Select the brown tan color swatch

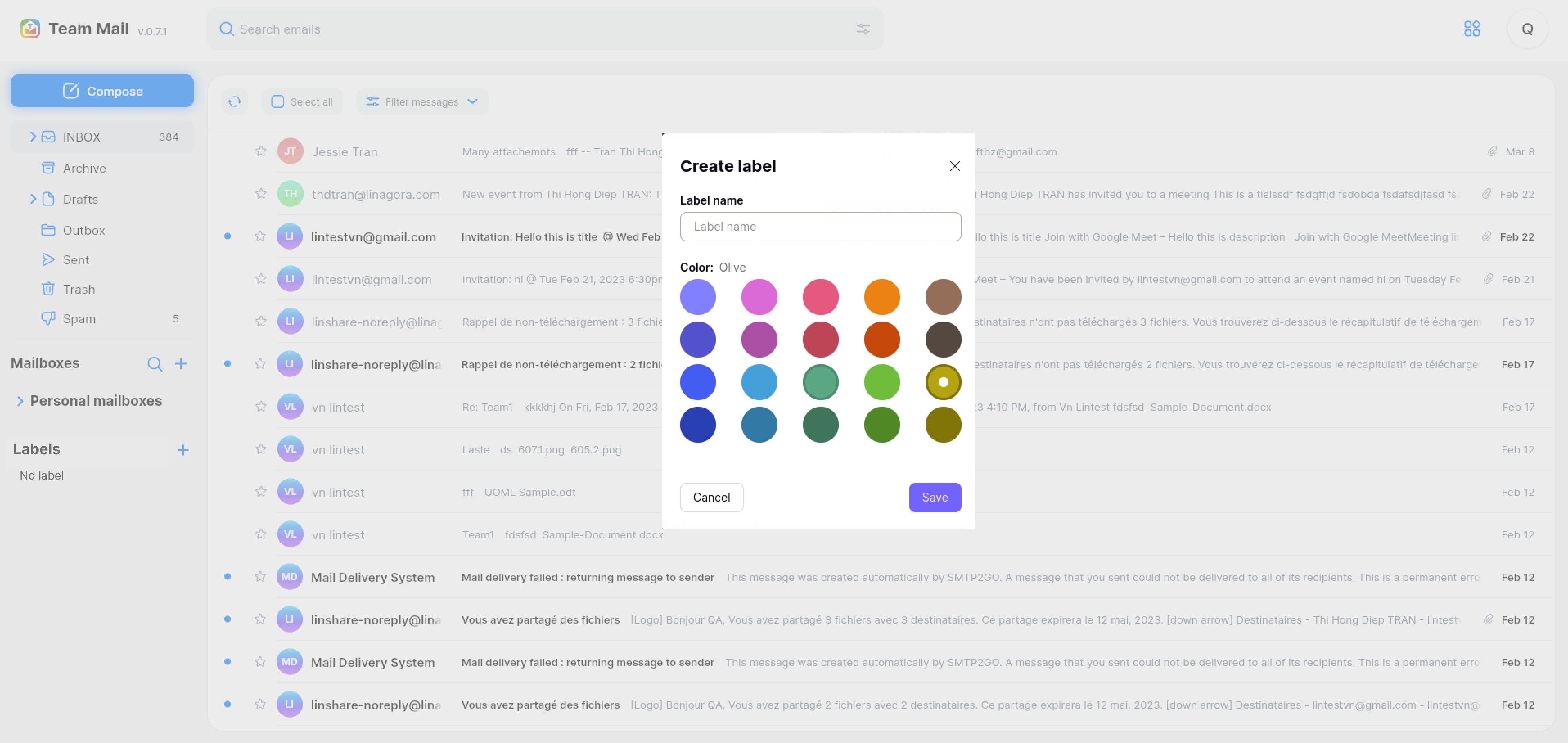[x=944, y=297]
